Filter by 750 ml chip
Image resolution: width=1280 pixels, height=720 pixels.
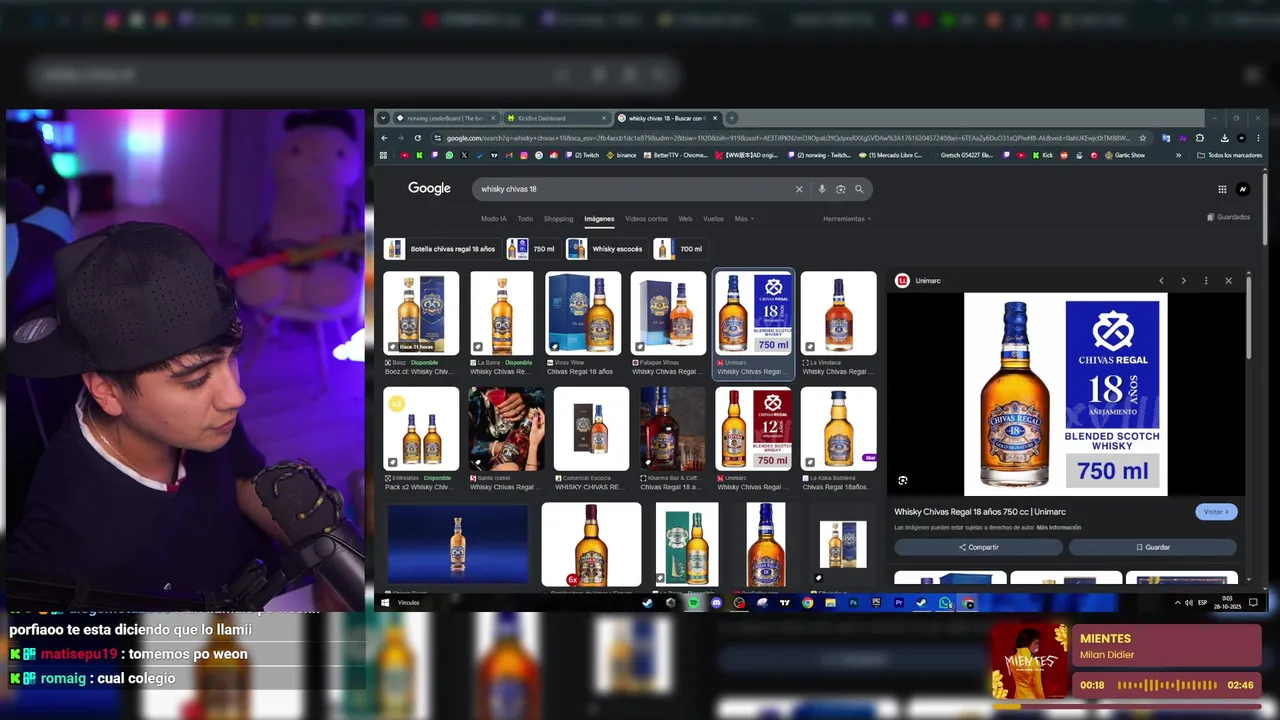coord(533,249)
